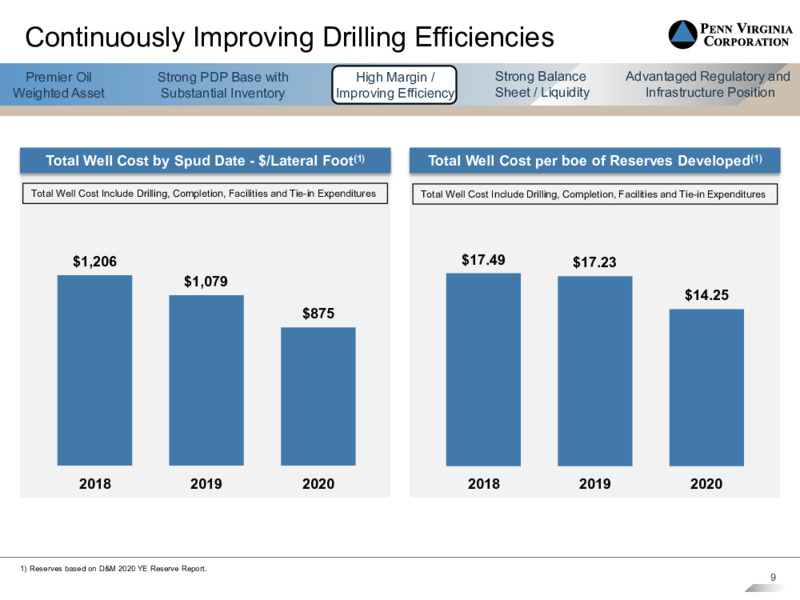This screenshot has height=600, width=800.
Task: Click the 2018 axis label in right chart
Action: coord(484,484)
